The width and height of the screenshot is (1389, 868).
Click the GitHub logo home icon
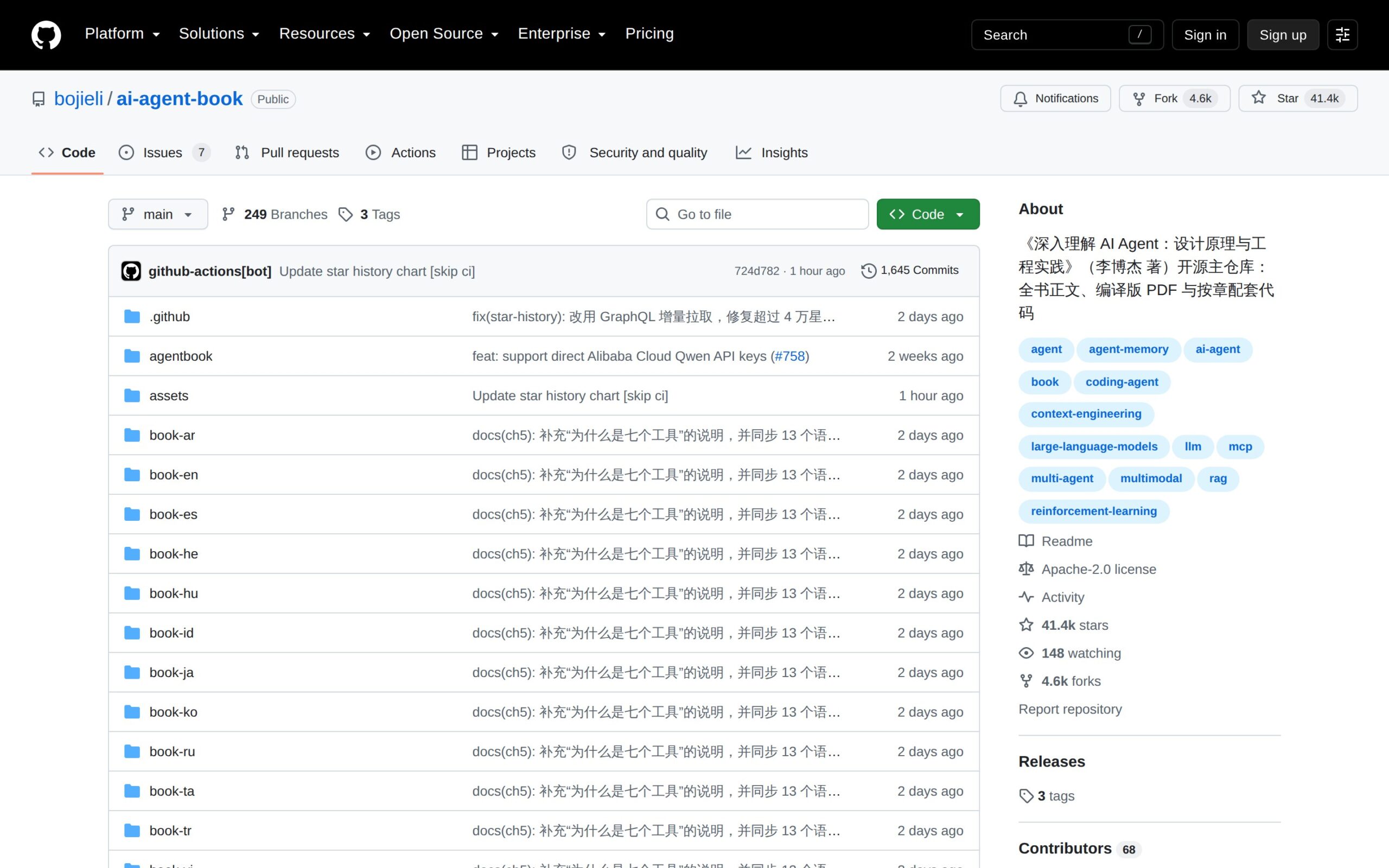click(x=46, y=34)
